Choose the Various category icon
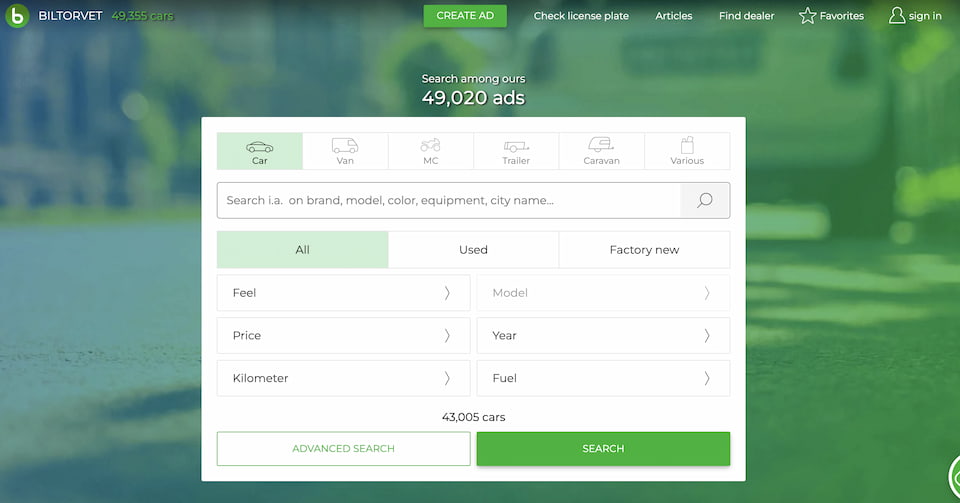Viewport: 960px width, 503px height. pyautogui.click(x=687, y=146)
